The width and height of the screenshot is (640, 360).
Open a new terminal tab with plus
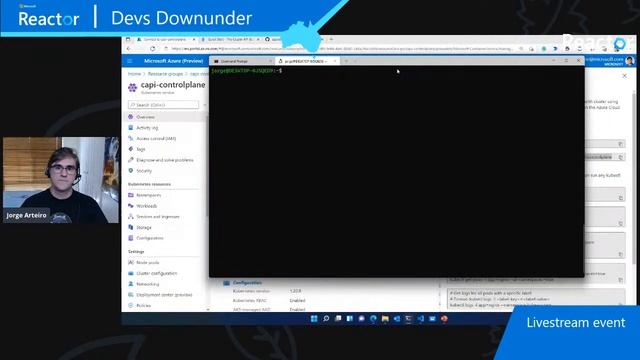click(346, 61)
